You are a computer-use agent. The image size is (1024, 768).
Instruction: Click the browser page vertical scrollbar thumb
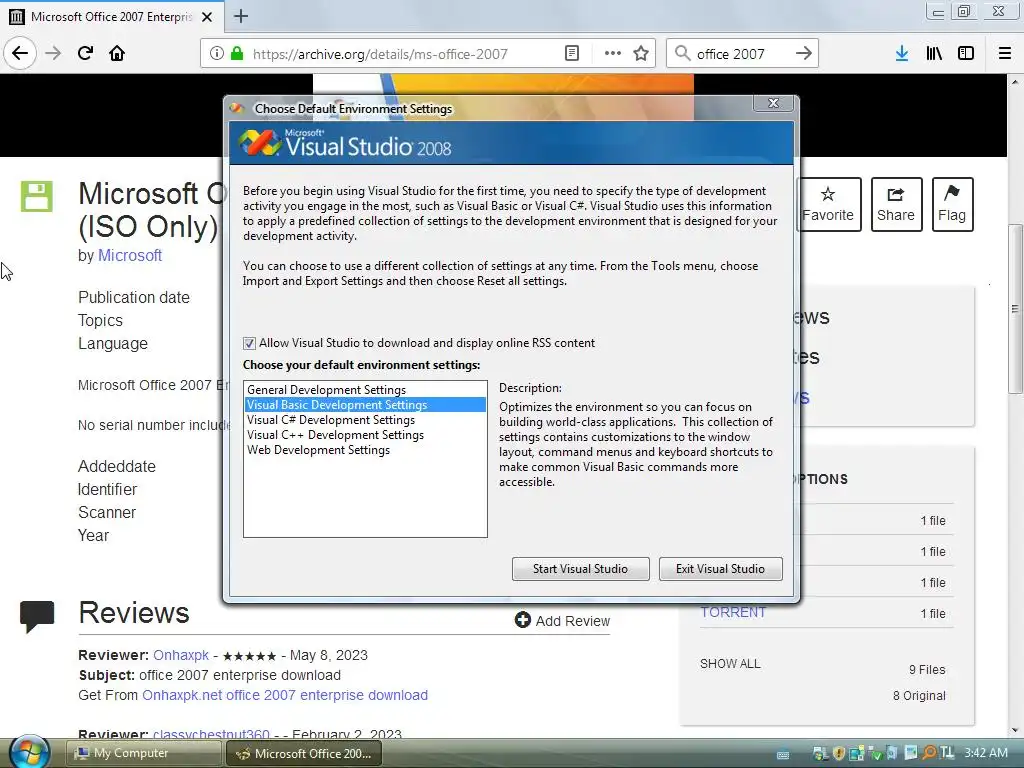(x=1015, y=308)
